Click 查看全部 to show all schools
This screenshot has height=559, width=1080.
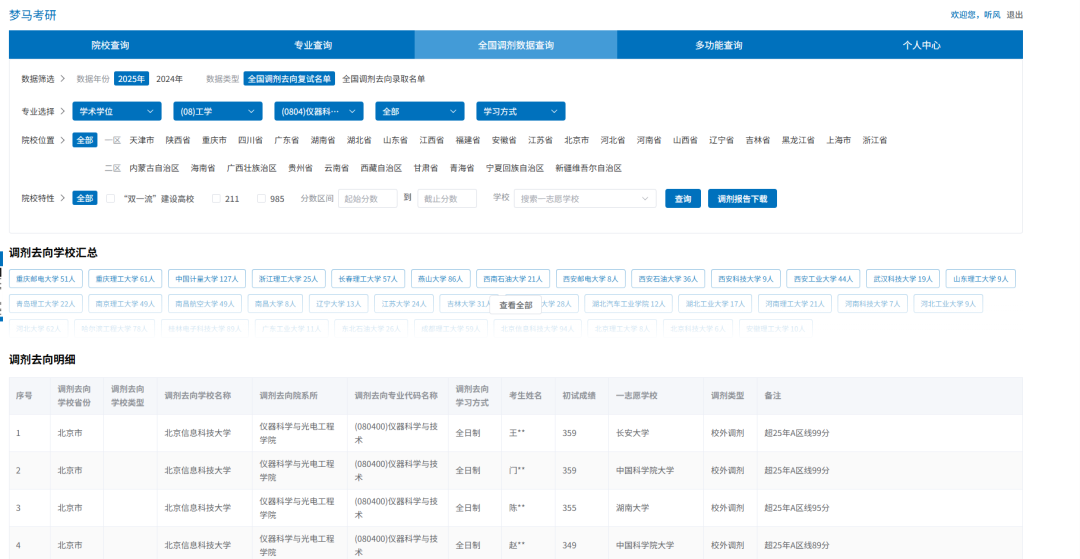tap(516, 305)
